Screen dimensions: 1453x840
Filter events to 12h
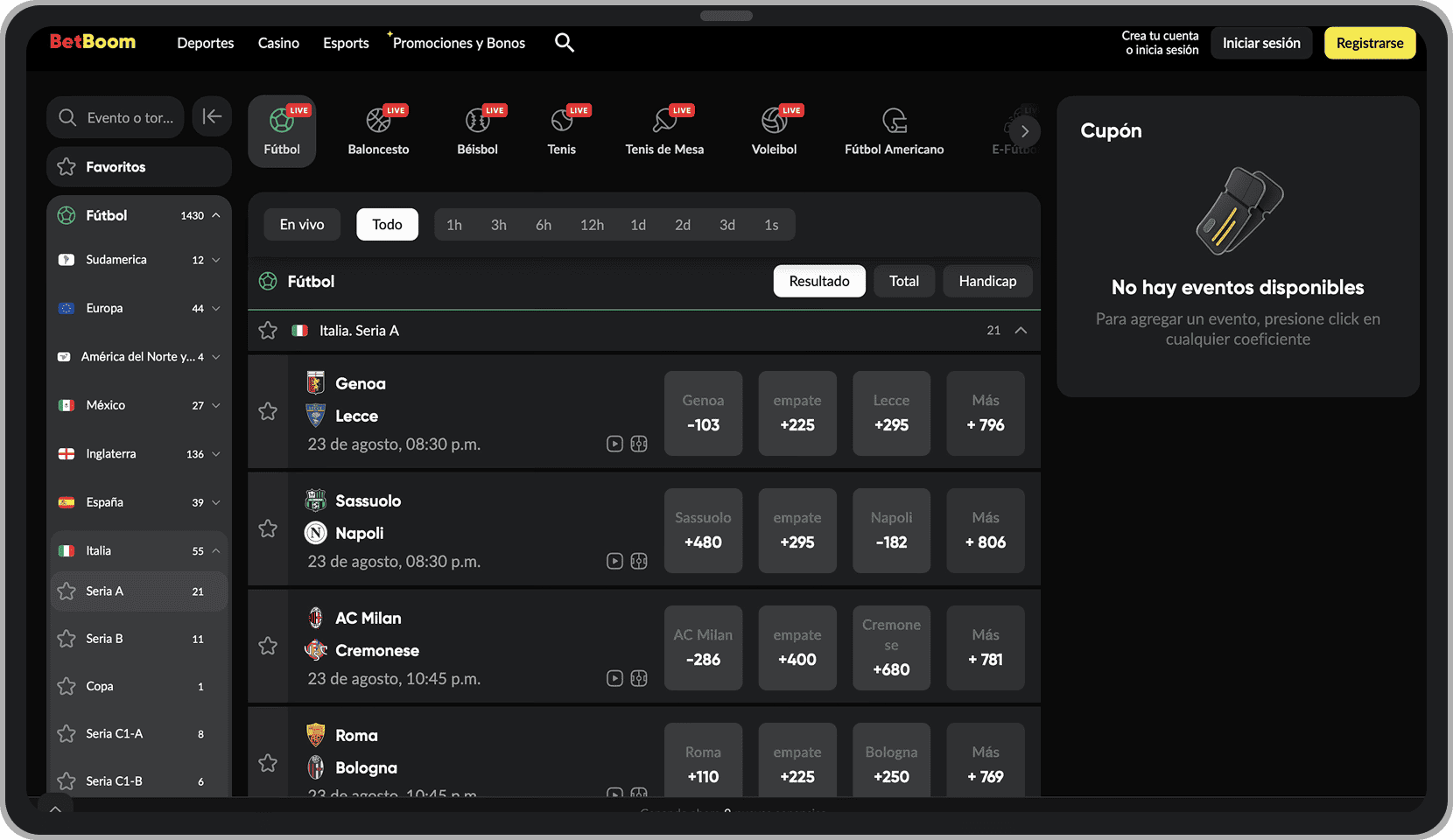592,225
